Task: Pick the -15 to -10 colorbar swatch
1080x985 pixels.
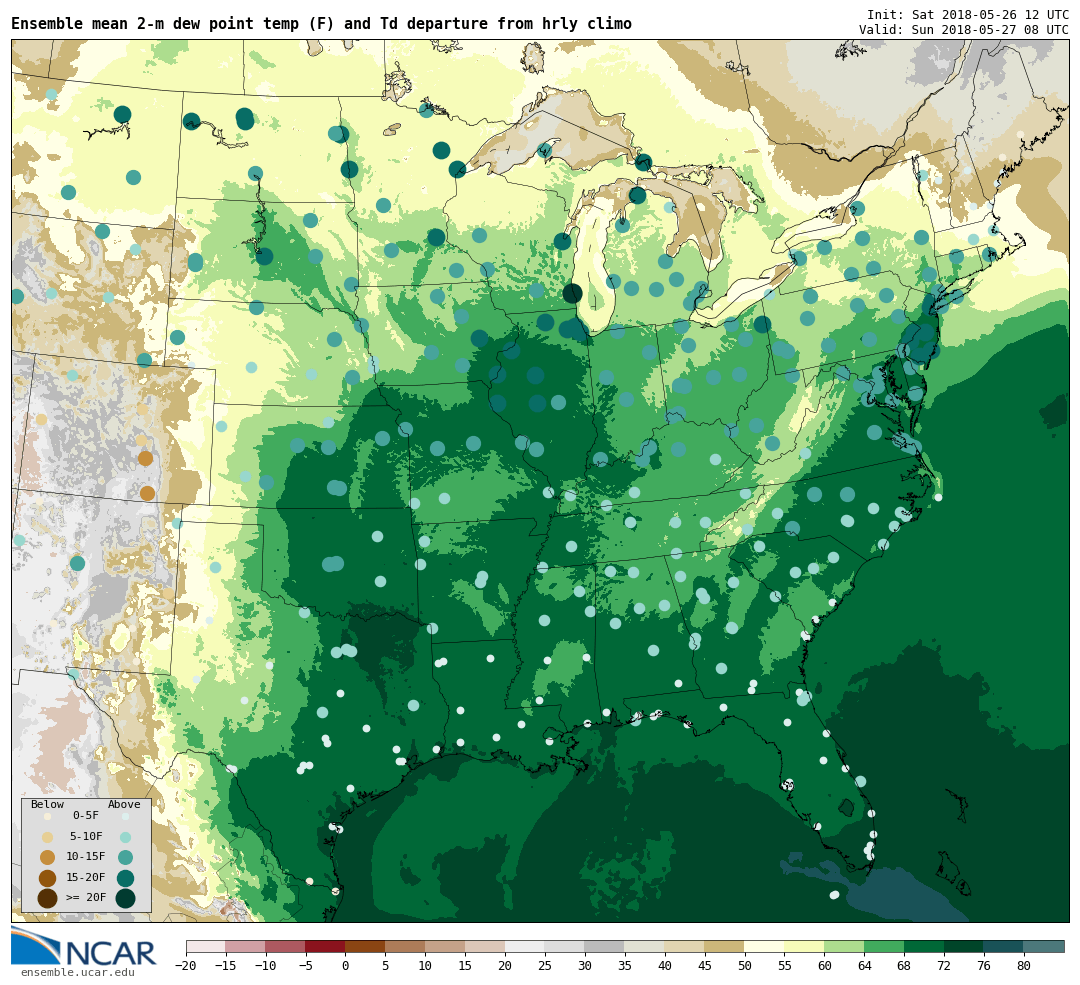Action: pos(245,946)
